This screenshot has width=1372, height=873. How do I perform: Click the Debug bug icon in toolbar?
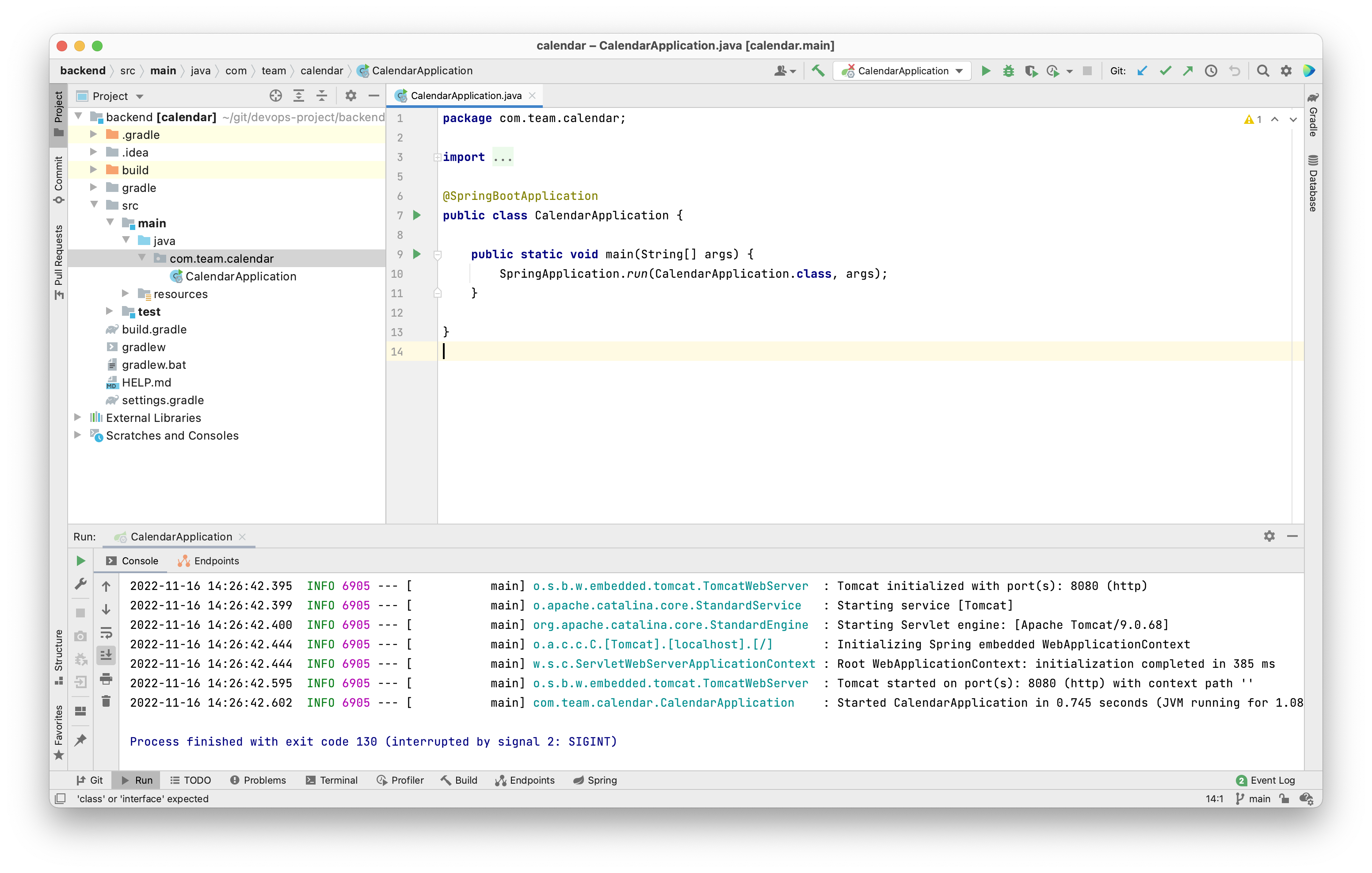pyautogui.click(x=1009, y=71)
